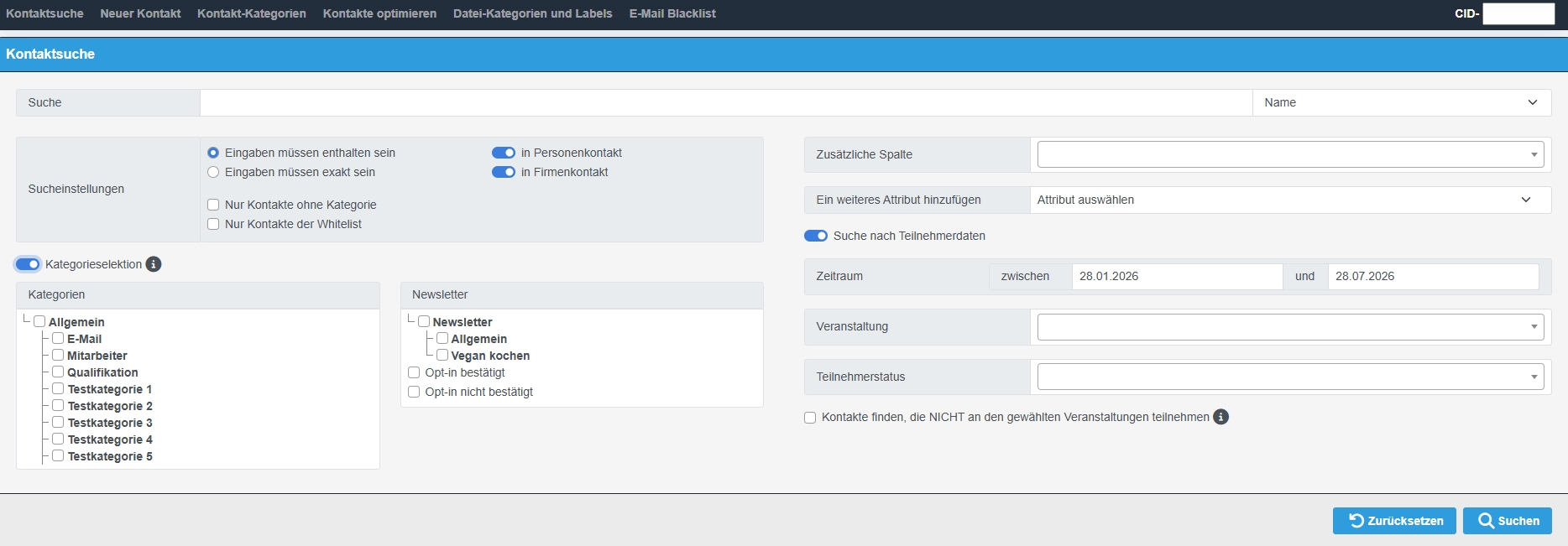Expand the 'Zusätzliche Spalte' dropdown
This screenshot has height=546, width=1568.
tap(1290, 154)
